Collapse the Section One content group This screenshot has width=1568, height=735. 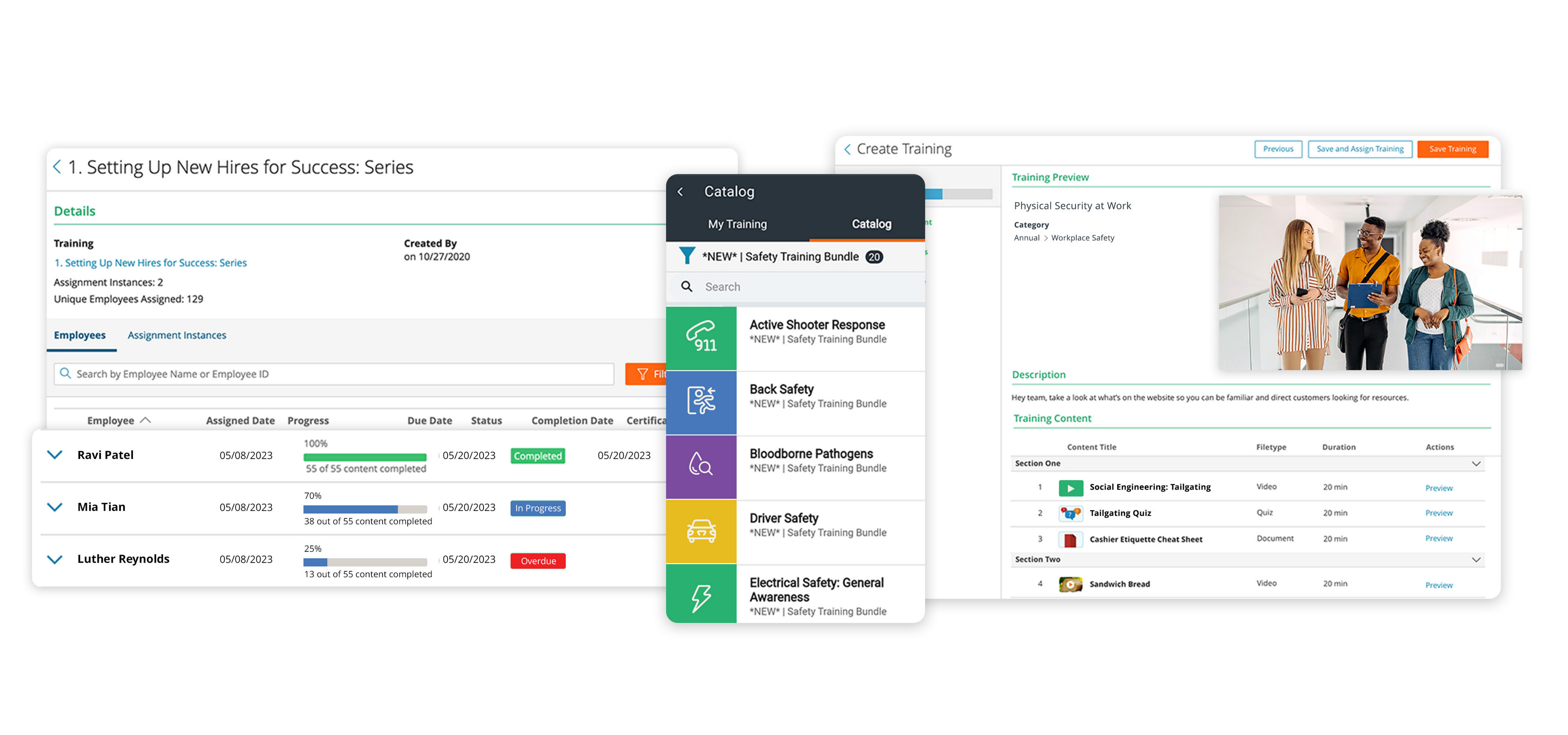pyautogui.click(x=1475, y=463)
